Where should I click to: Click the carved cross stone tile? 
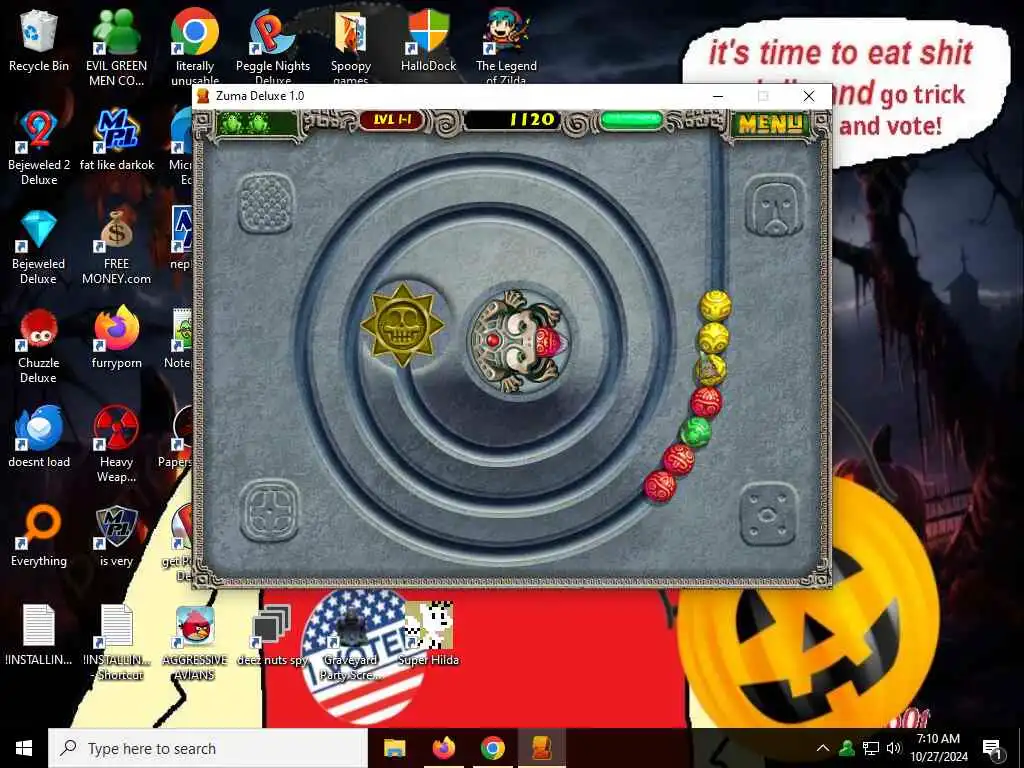pyautogui.click(x=269, y=512)
